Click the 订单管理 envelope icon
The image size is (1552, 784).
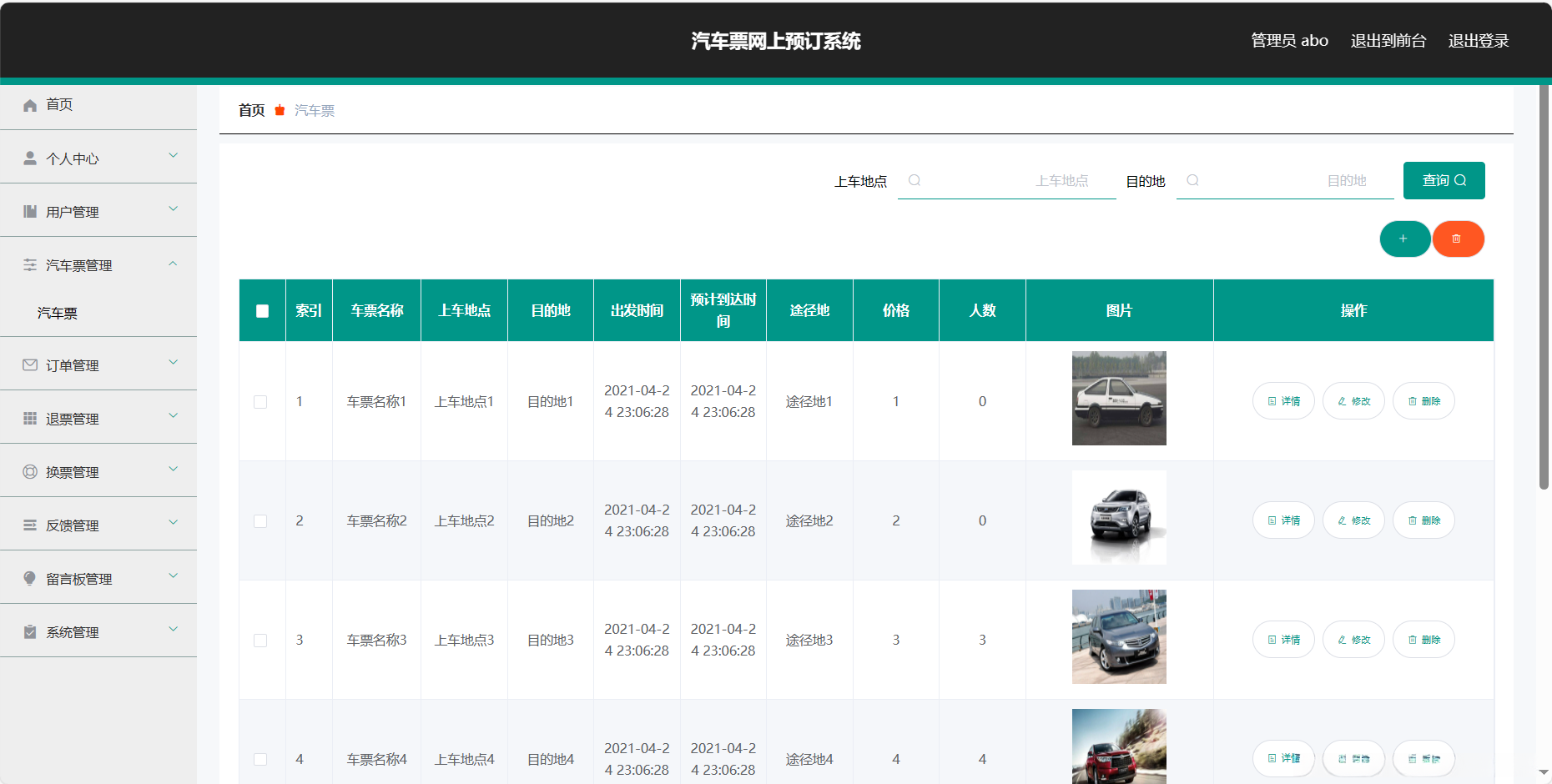pos(30,365)
